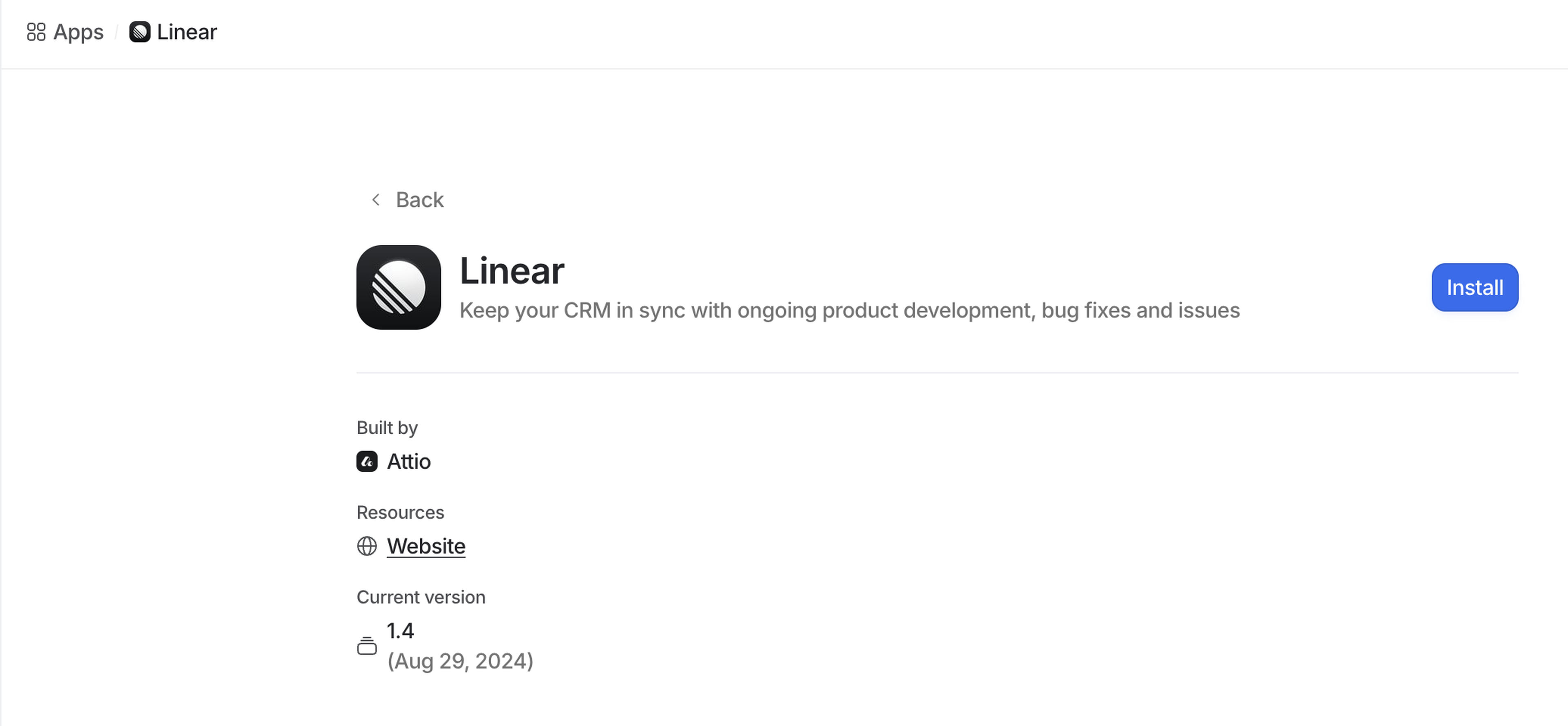Click the Current version label
The image size is (1568, 726).
tap(421, 597)
